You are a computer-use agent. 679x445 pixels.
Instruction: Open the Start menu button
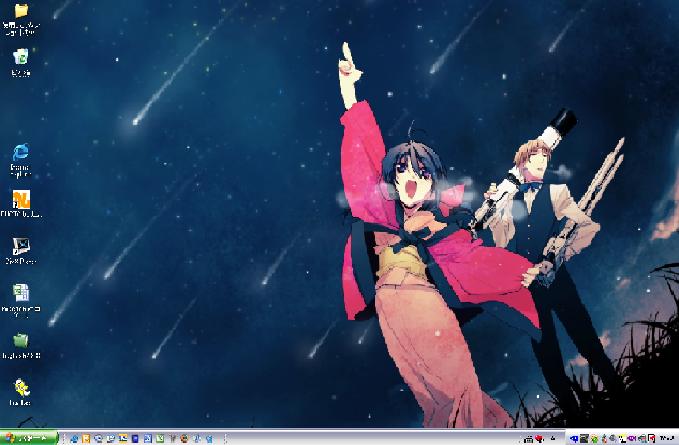click(29, 438)
